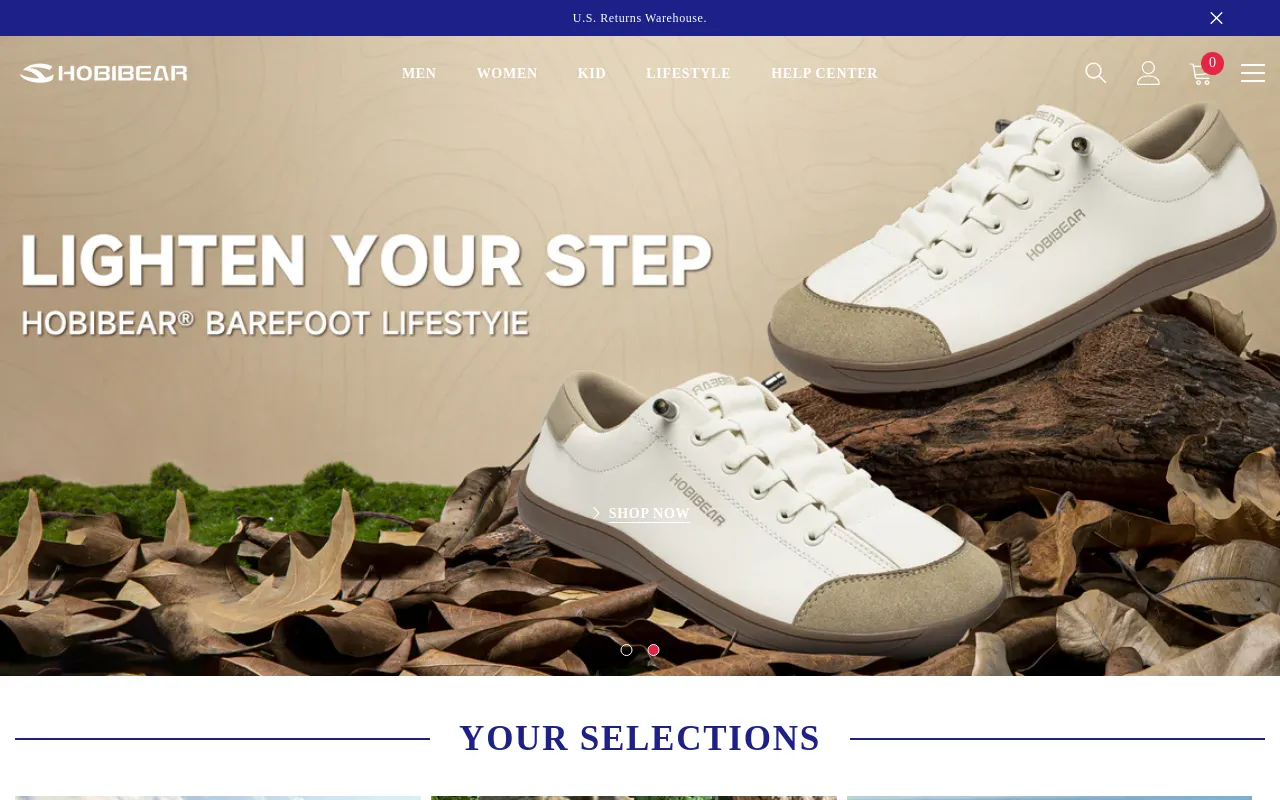Image resolution: width=1280 pixels, height=800 pixels.
Task: Click the arrow beside Shop Now
Action: (597, 513)
